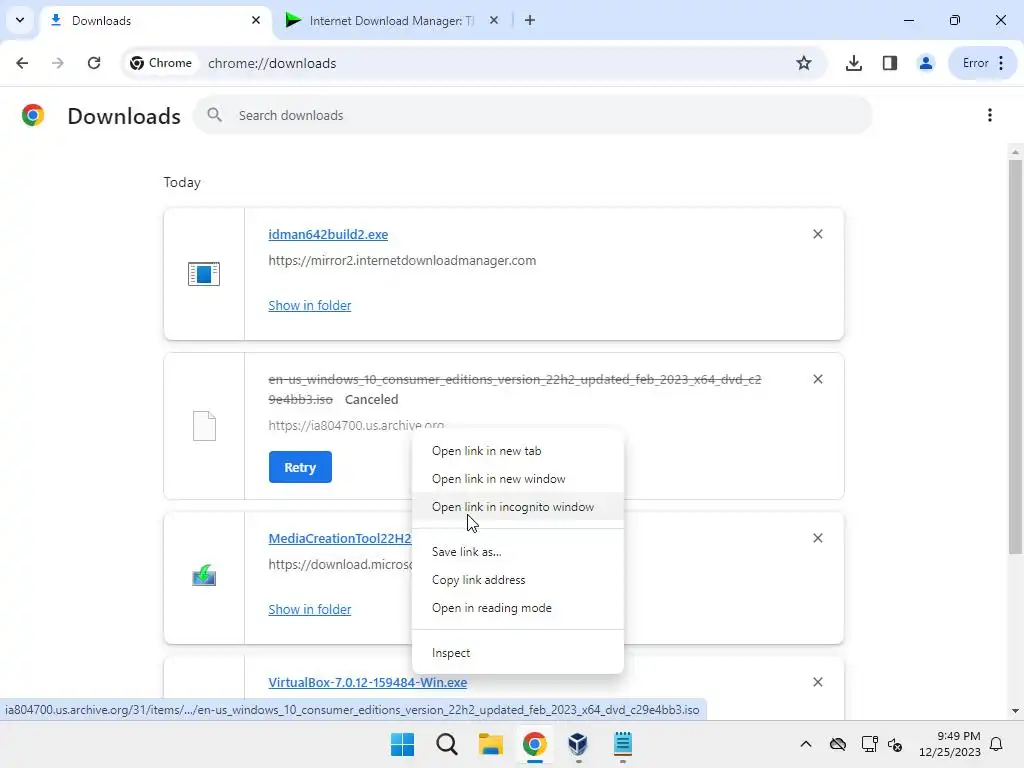Open the tab search dropdown arrow
The height and width of the screenshot is (768, 1024).
tap(20, 20)
